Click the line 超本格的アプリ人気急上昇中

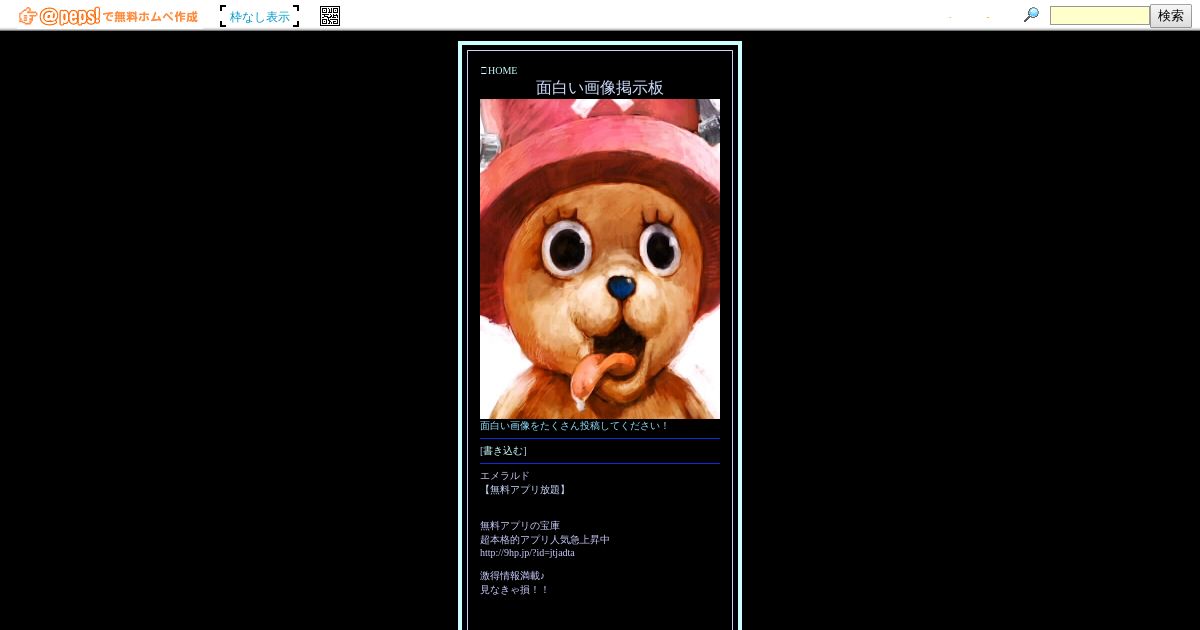545,540
